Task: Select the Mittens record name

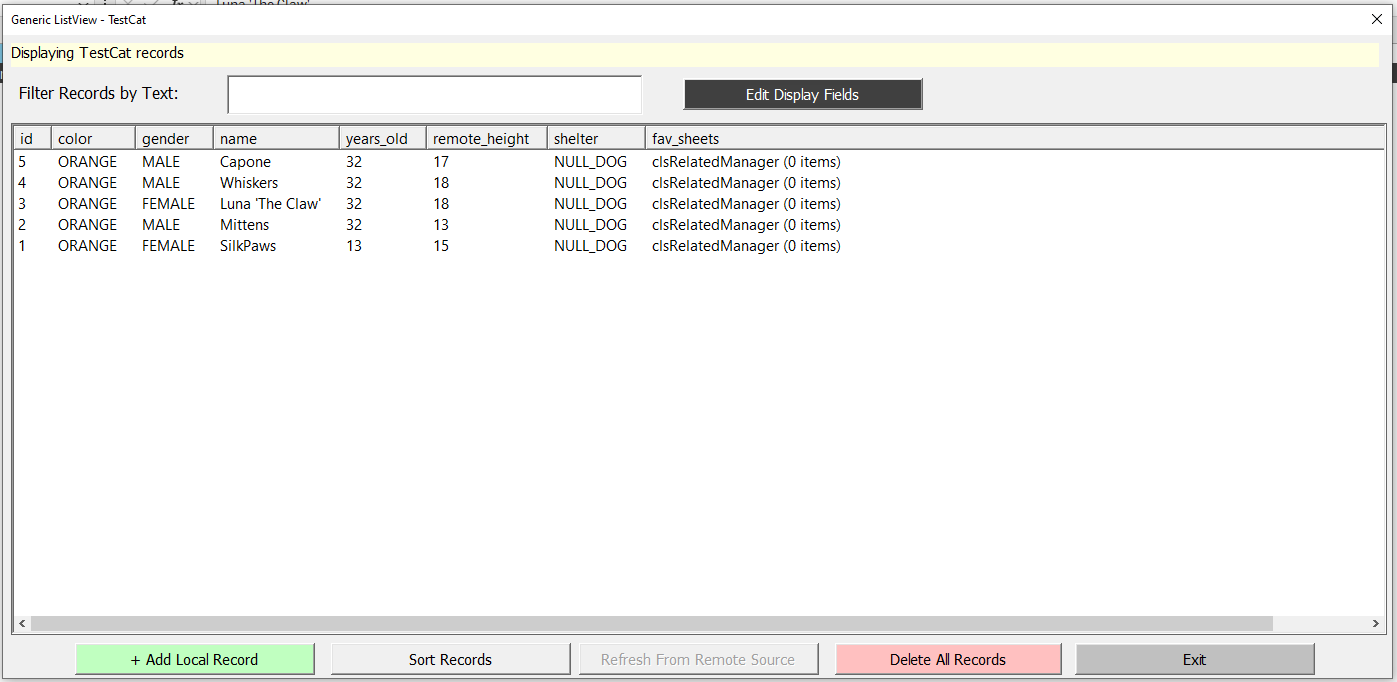Action: coord(244,225)
